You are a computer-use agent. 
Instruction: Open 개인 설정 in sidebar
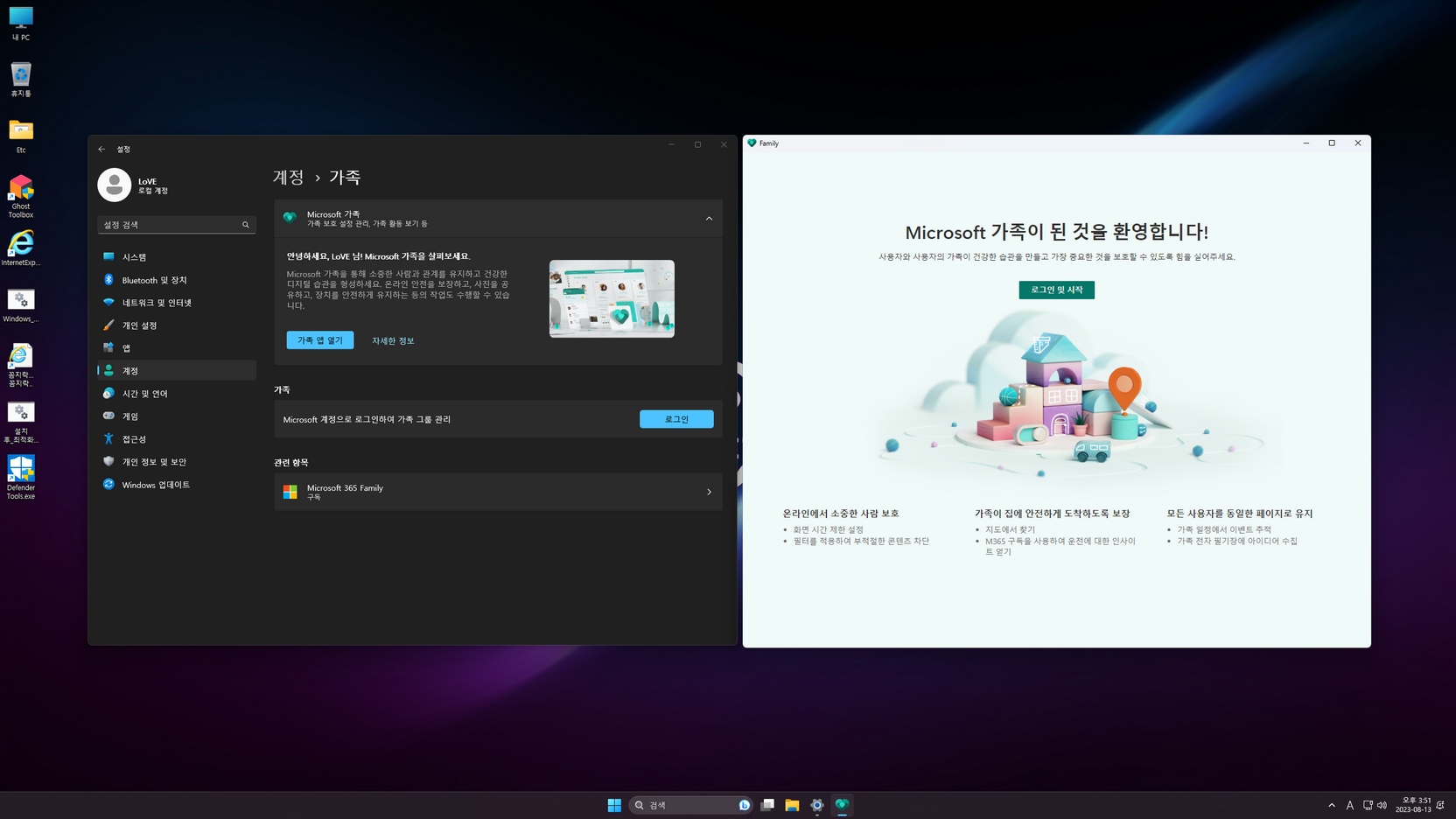click(177, 325)
